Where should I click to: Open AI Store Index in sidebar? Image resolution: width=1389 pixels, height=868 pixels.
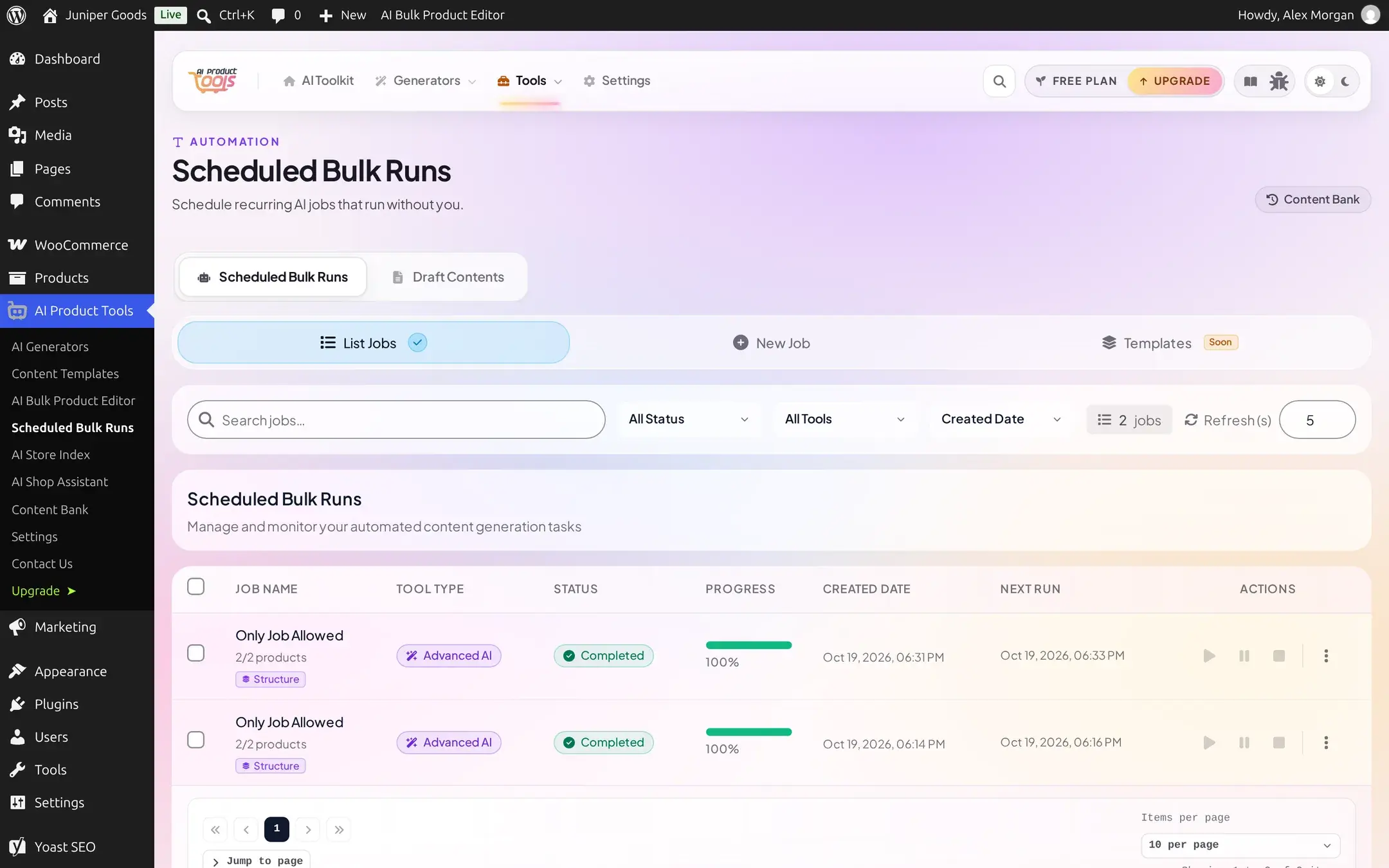pyautogui.click(x=51, y=455)
